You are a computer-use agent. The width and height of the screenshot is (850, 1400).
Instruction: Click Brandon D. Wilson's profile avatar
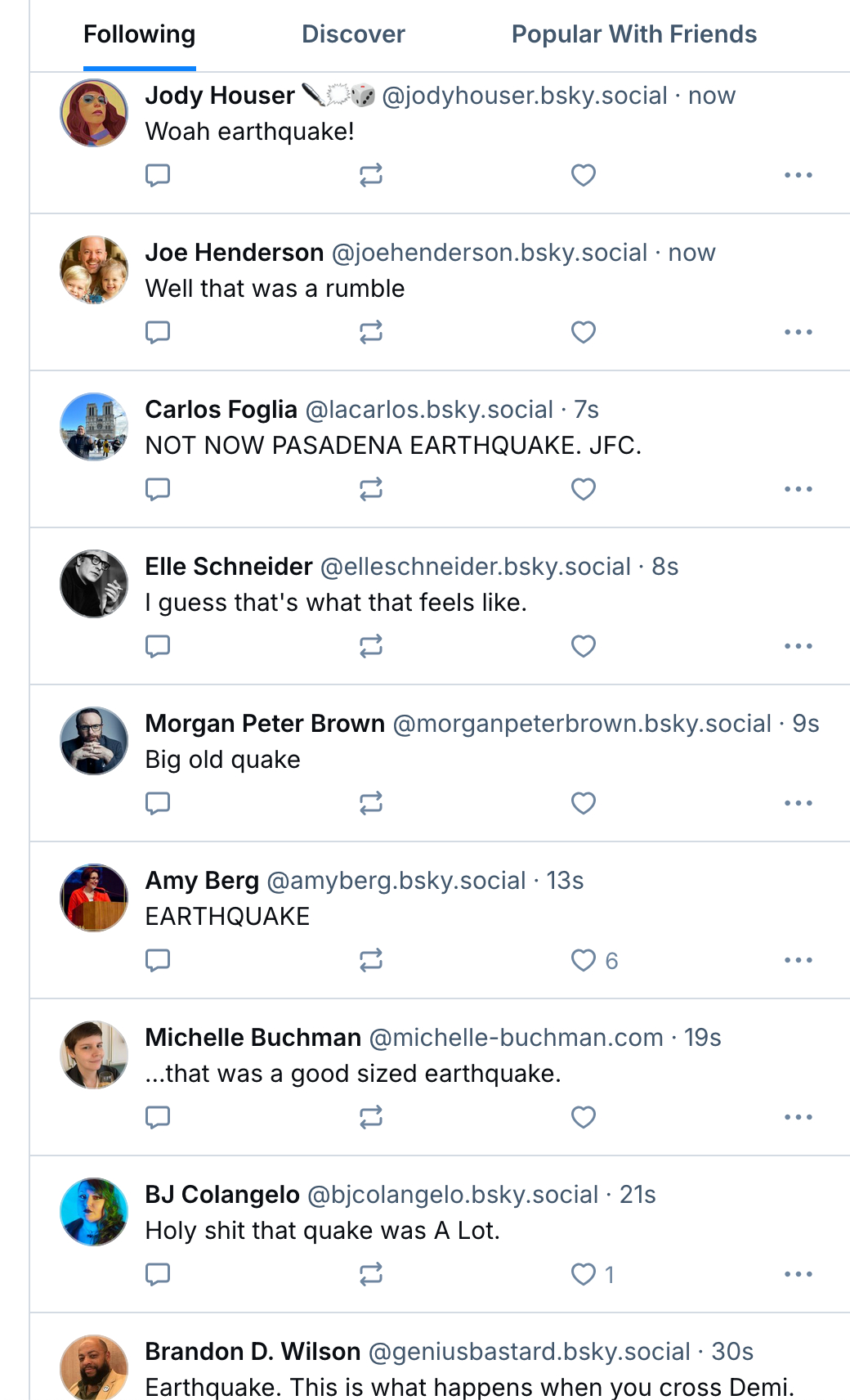94,1367
